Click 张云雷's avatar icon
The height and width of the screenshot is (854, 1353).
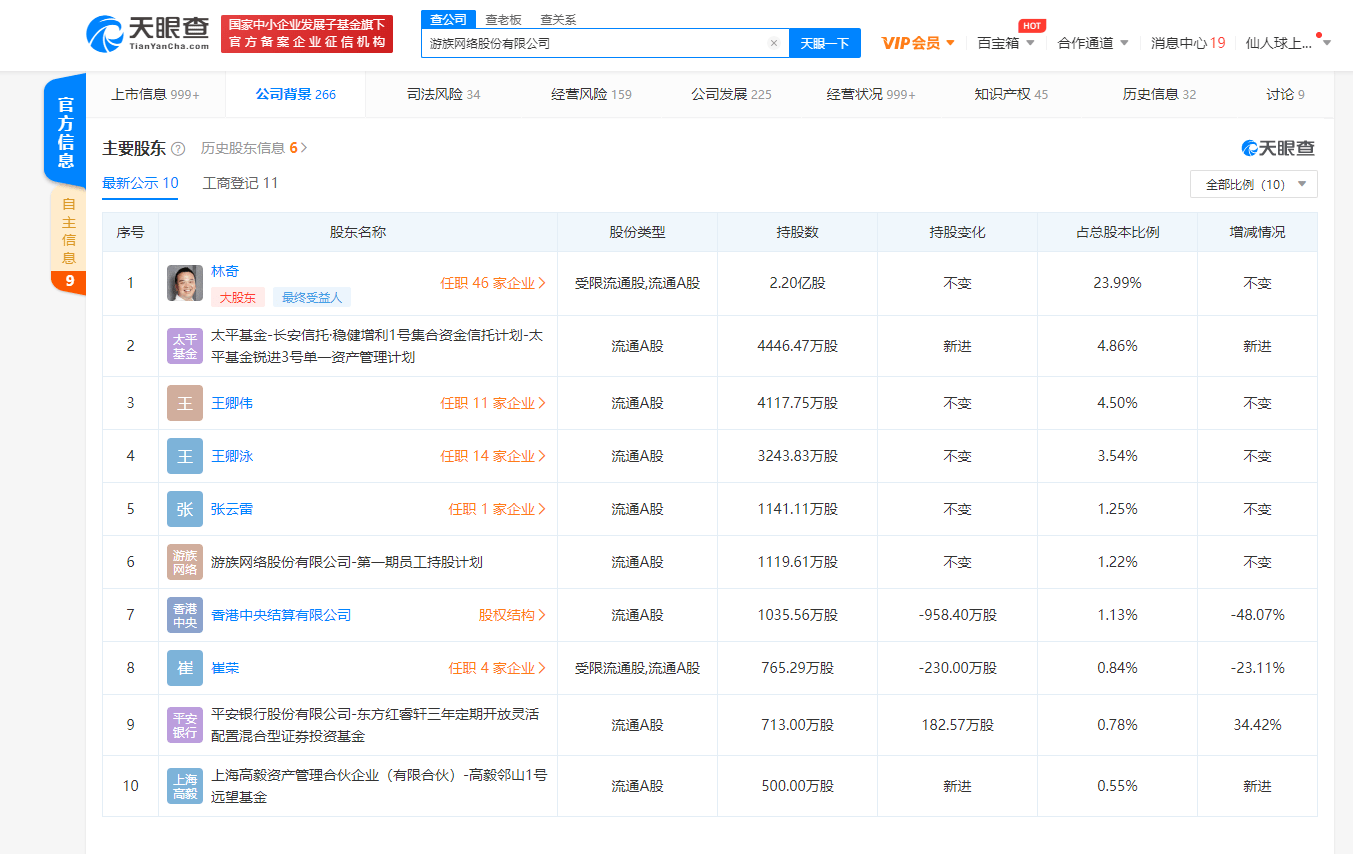(185, 509)
